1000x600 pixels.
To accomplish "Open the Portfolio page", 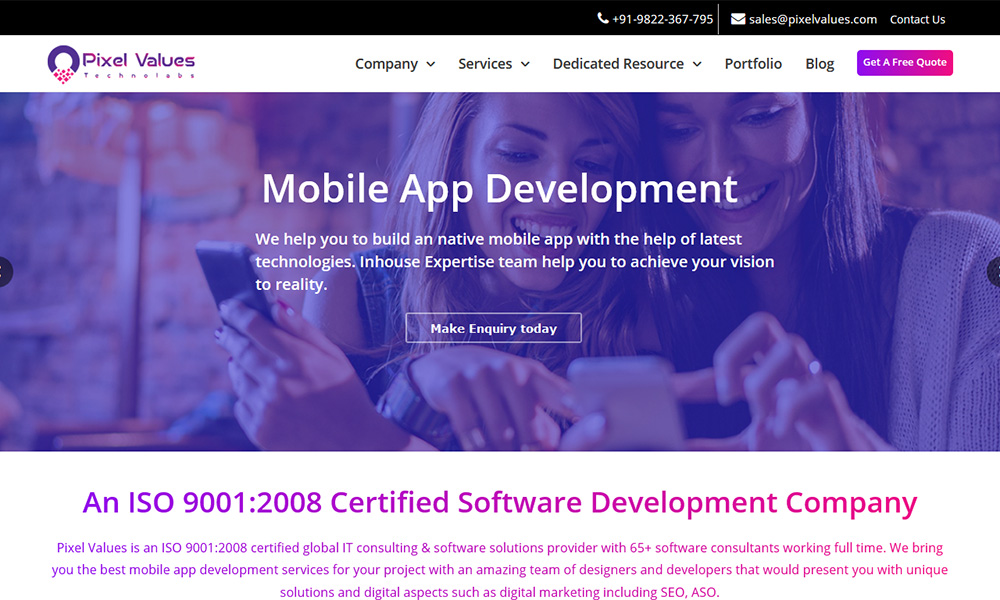I will pos(753,64).
